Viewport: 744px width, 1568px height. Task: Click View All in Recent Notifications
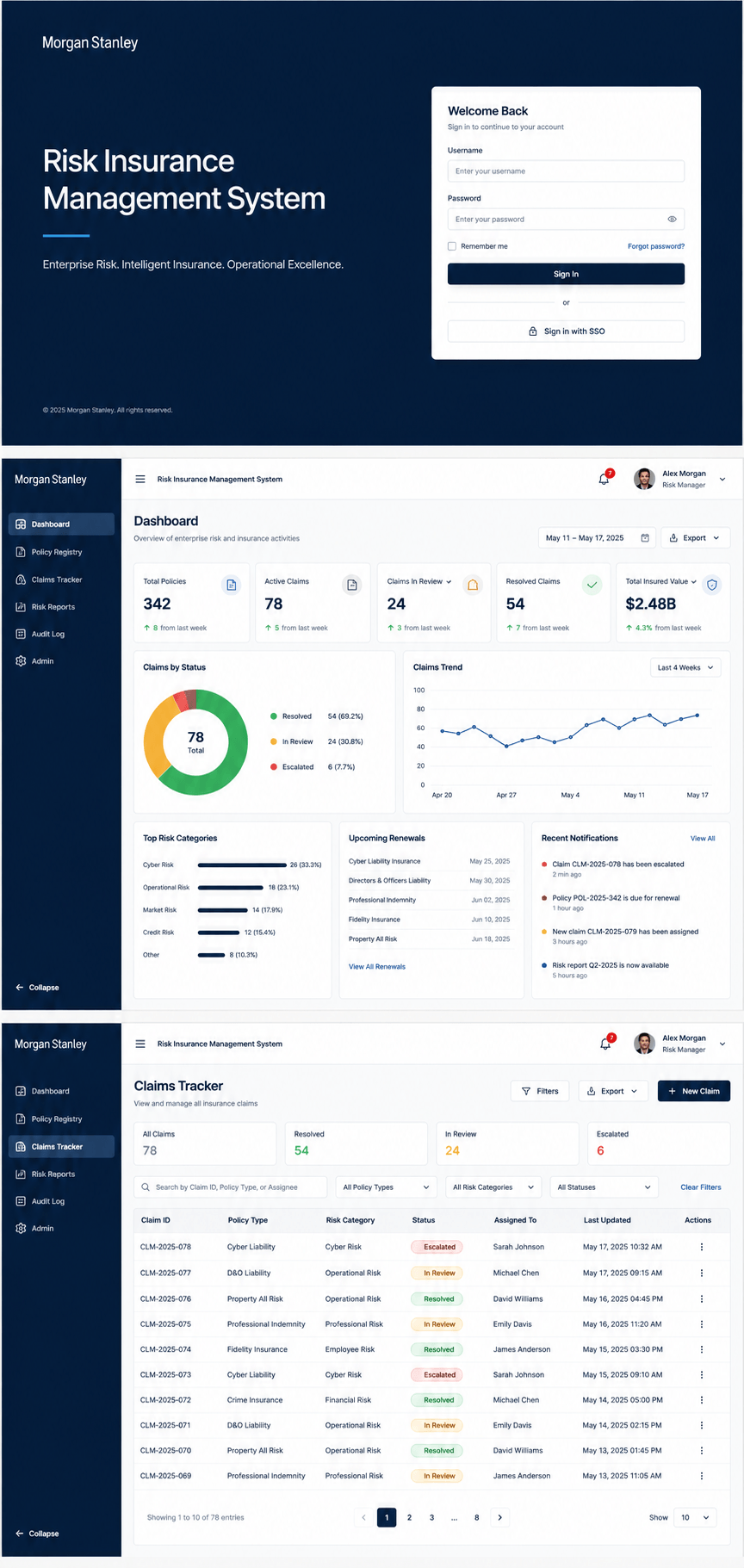pos(703,838)
